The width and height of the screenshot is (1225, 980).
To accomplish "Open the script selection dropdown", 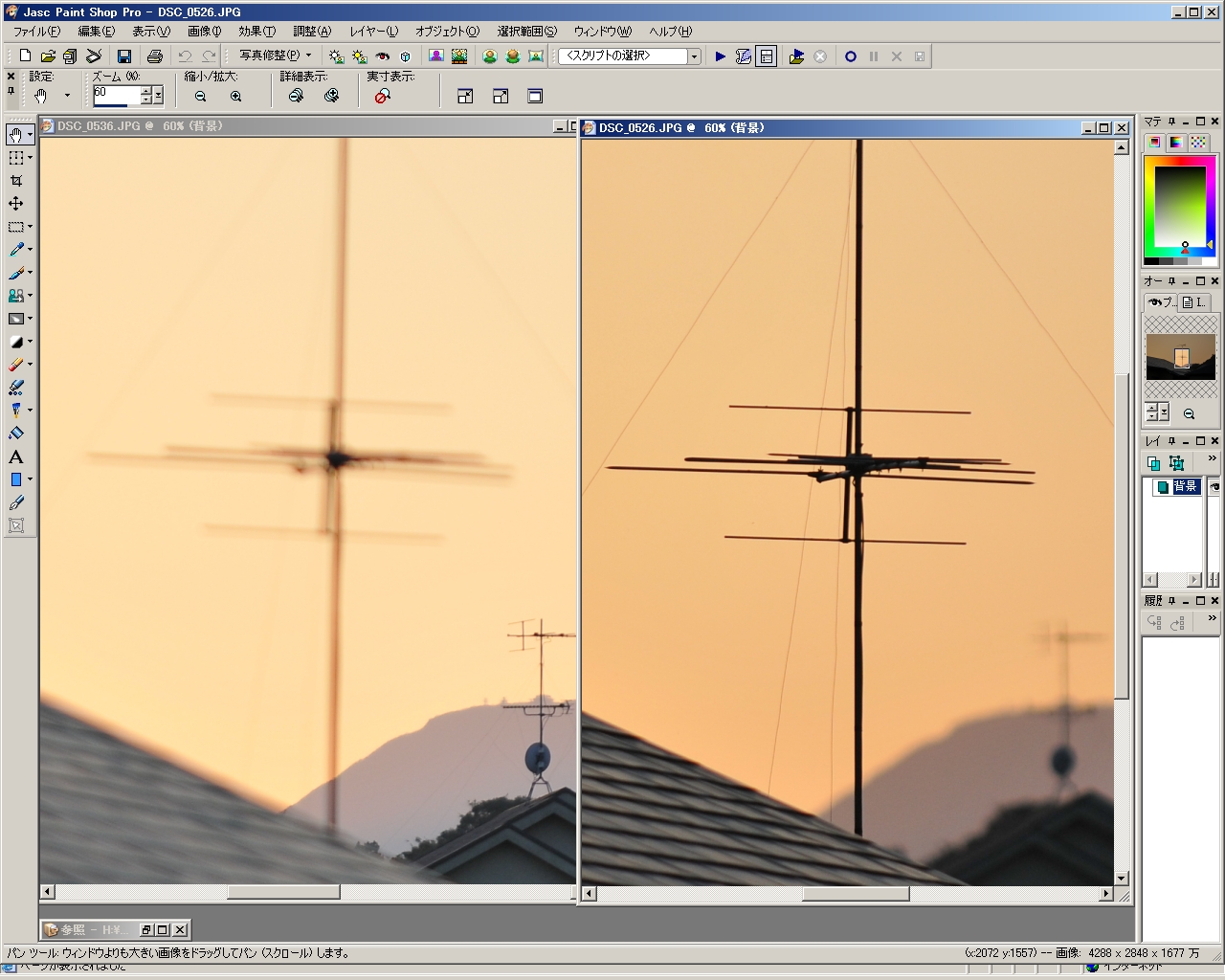I will [694, 56].
